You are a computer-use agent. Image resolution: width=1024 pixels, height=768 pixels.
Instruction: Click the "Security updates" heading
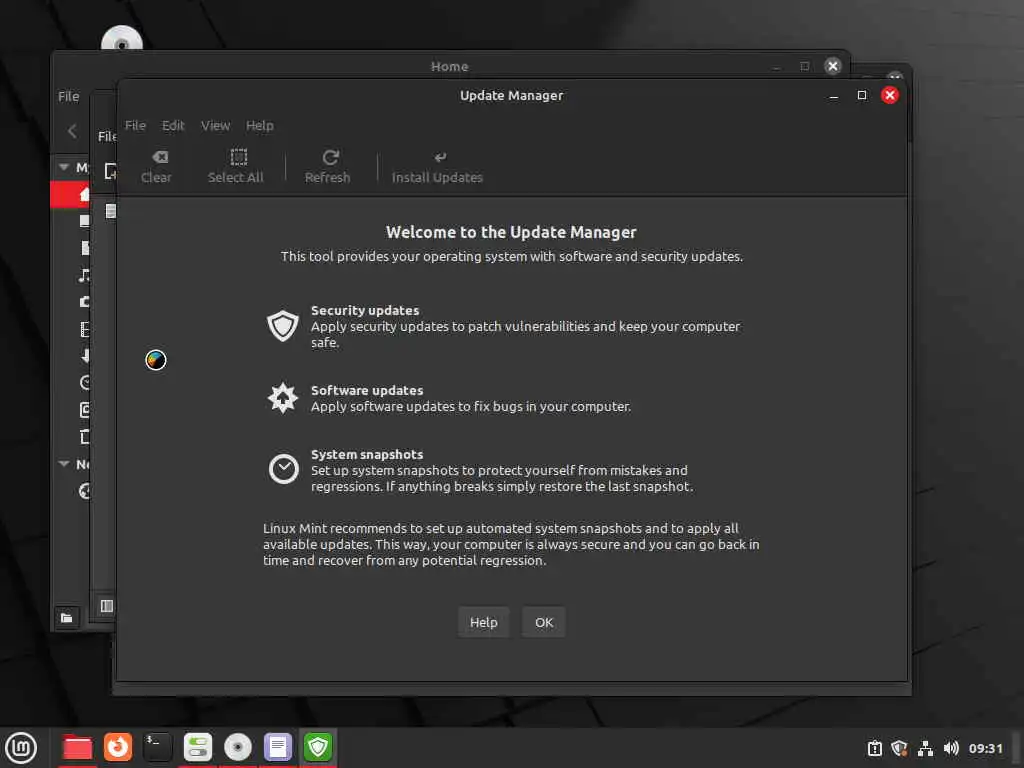click(365, 310)
